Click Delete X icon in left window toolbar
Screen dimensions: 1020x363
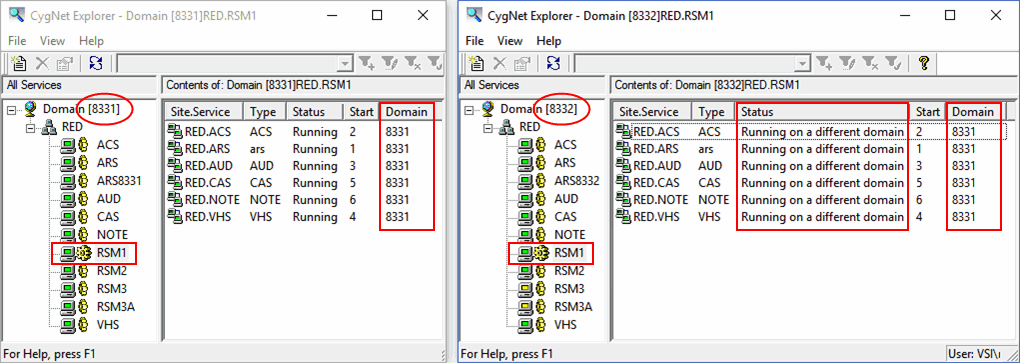tap(42, 63)
